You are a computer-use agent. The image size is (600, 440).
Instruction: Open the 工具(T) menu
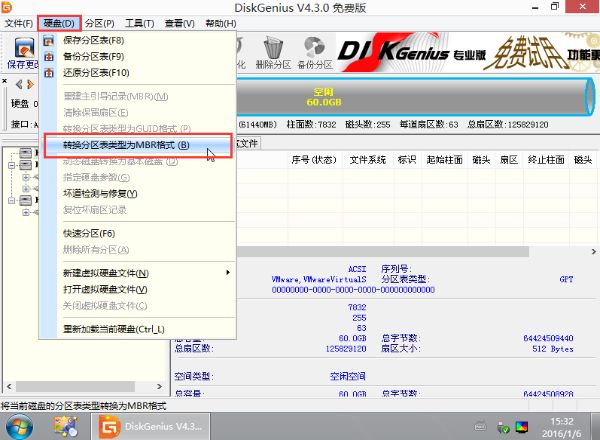[x=139, y=23]
